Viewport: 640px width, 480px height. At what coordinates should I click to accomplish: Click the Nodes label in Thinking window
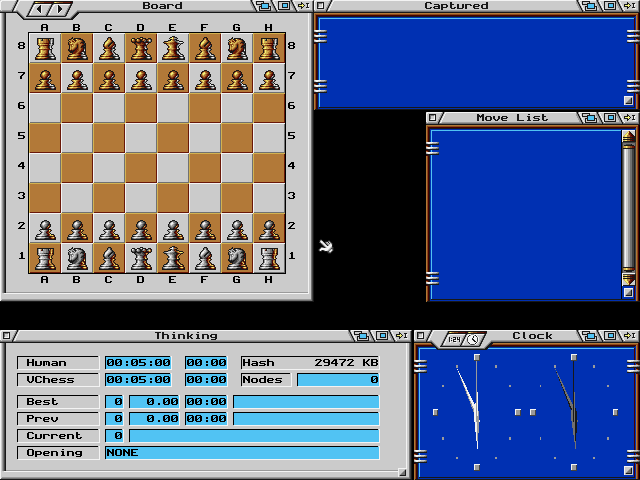click(x=266, y=380)
